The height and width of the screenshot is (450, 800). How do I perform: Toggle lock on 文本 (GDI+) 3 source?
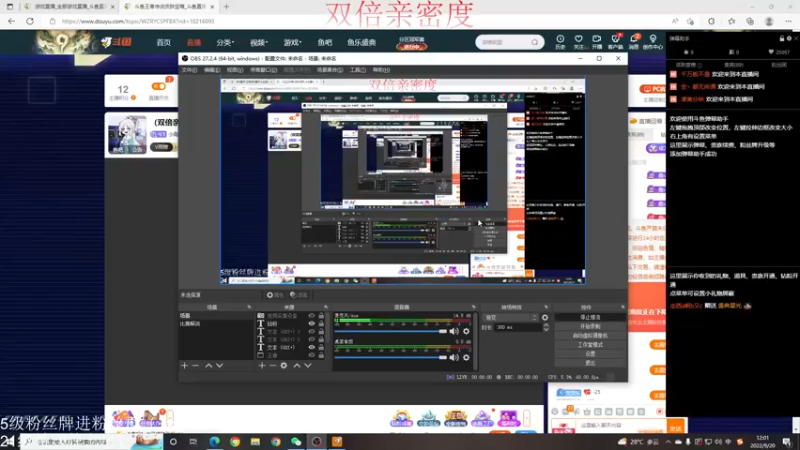click(321, 332)
